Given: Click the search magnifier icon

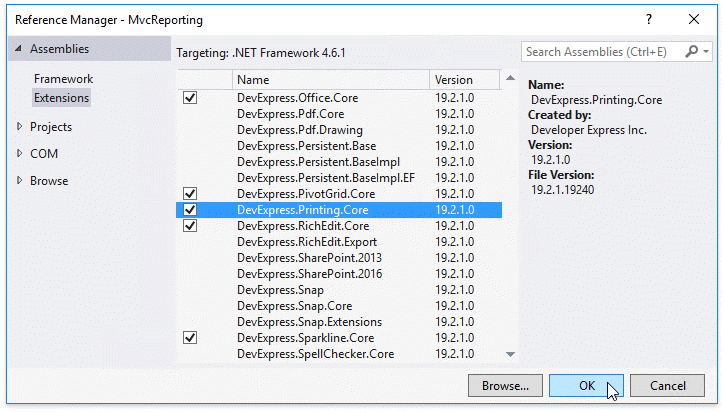Looking at the screenshot, I should [691, 51].
